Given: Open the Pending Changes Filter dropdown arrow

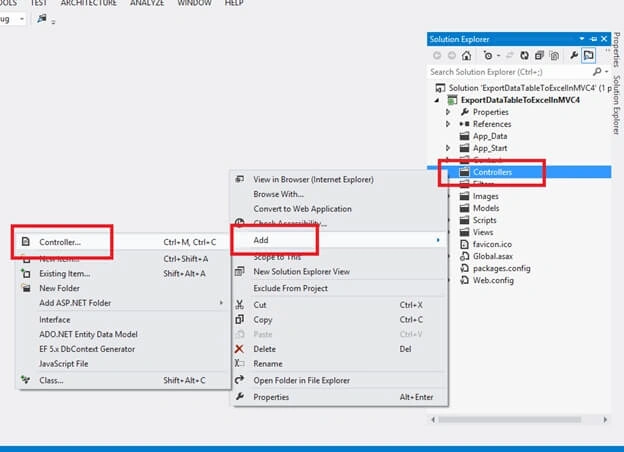Looking at the screenshot, I should [498, 56].
